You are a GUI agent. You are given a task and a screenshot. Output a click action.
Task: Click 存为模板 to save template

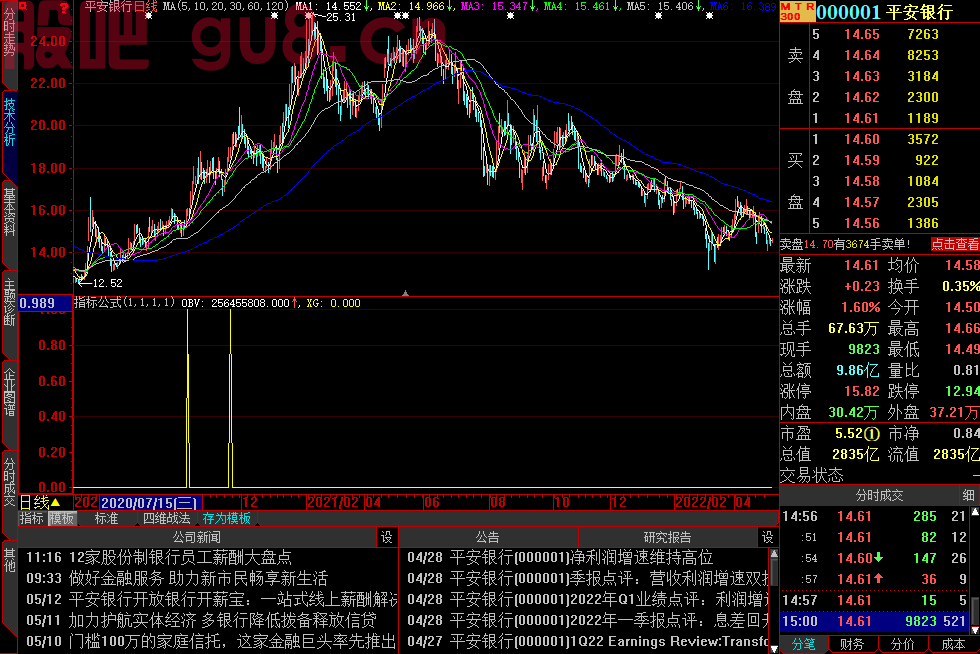226,518
